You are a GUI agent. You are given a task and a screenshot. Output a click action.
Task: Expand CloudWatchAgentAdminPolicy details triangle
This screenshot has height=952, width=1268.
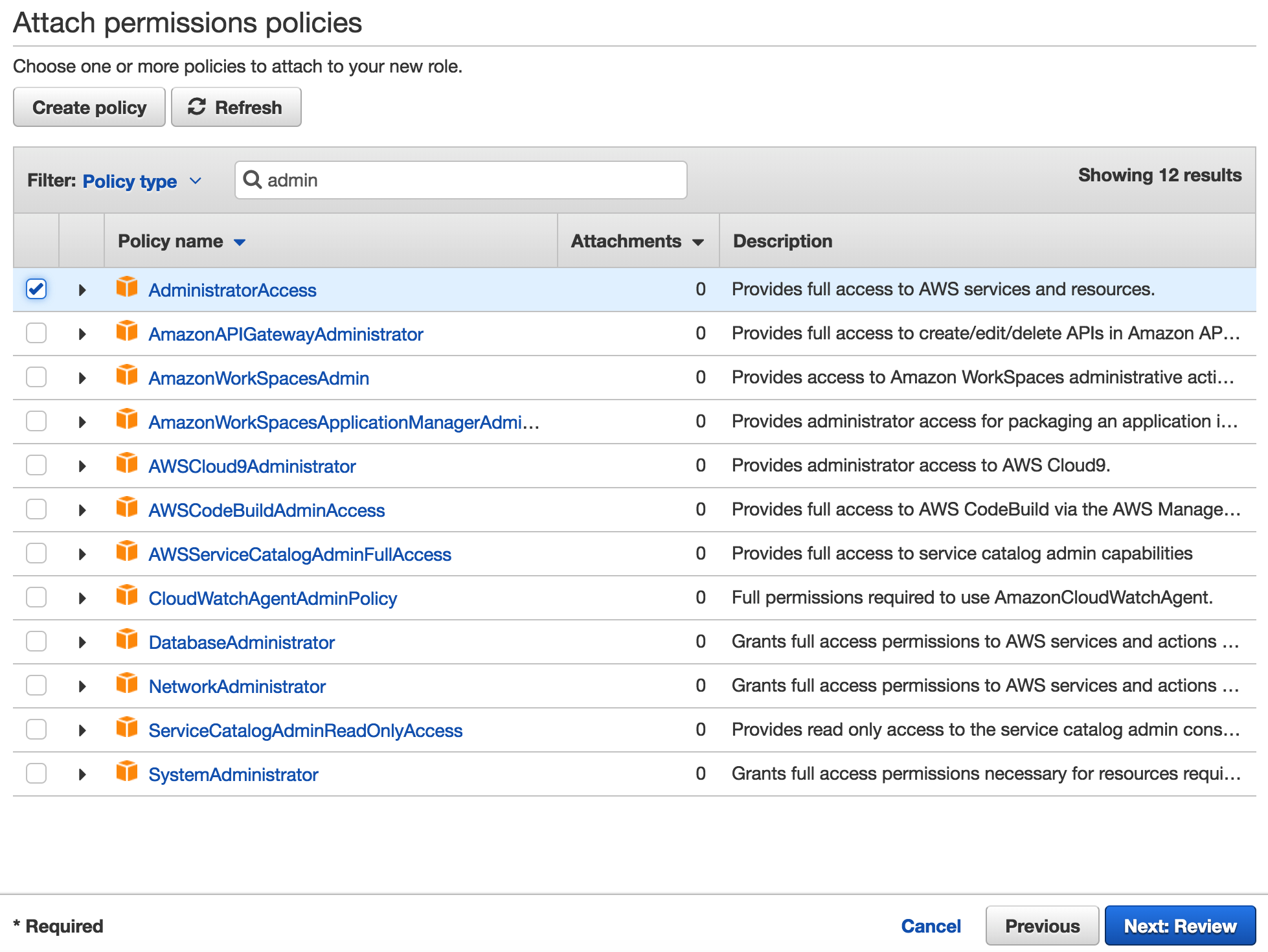pyautogui.click(x=82, y=598)
